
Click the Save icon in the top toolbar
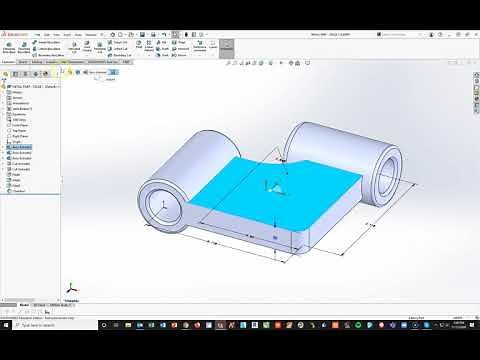pyautogui.click(x=142, y=35)
